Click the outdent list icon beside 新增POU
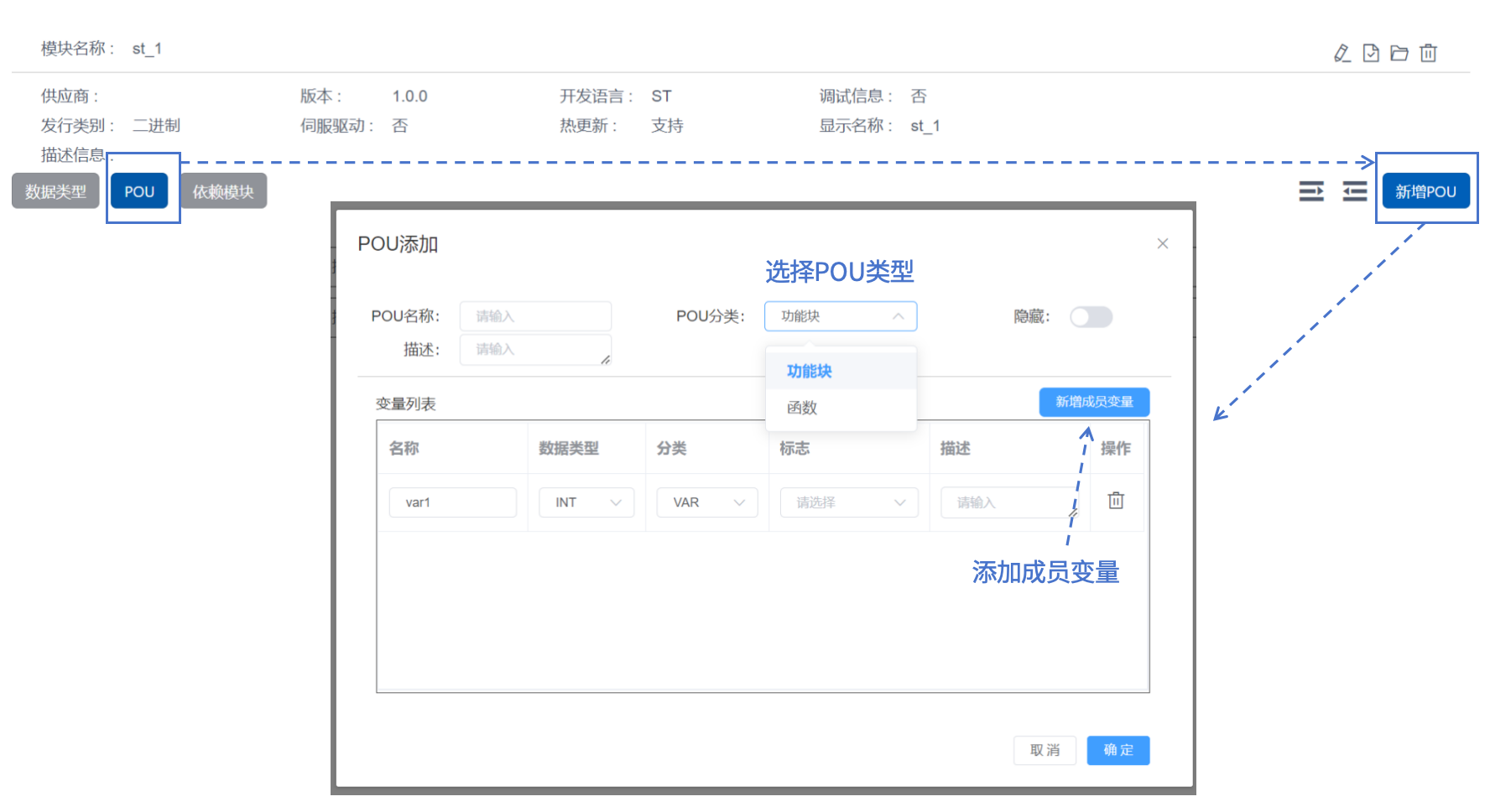Viewport: 1490px width, 812px height. click(x=1355, y=191)
